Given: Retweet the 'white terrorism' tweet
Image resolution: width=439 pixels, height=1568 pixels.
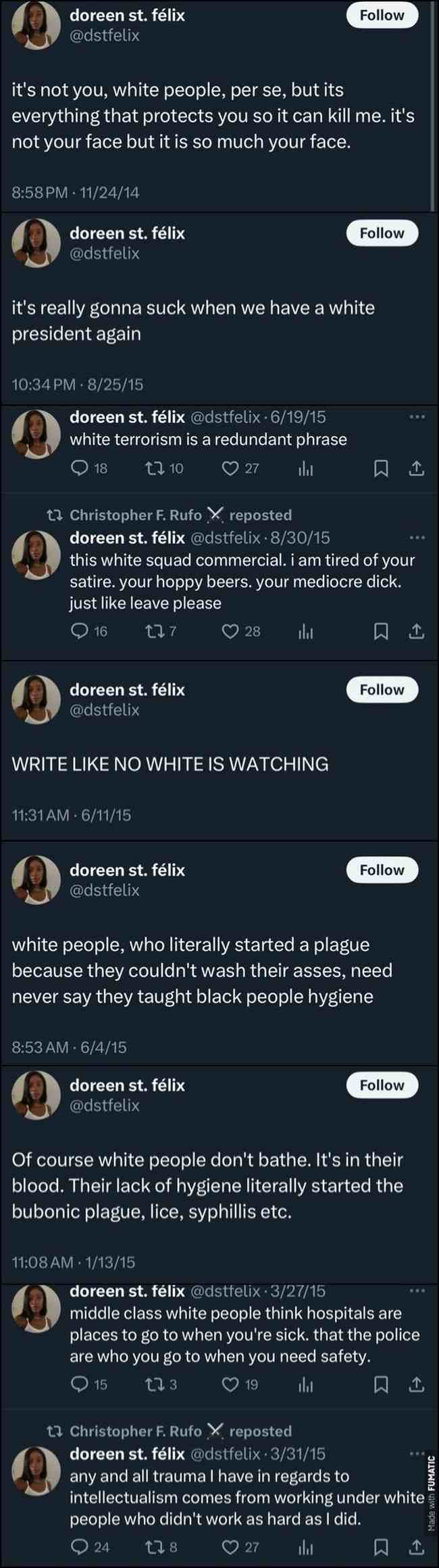Looking at the screenshot, I should 164,468.
